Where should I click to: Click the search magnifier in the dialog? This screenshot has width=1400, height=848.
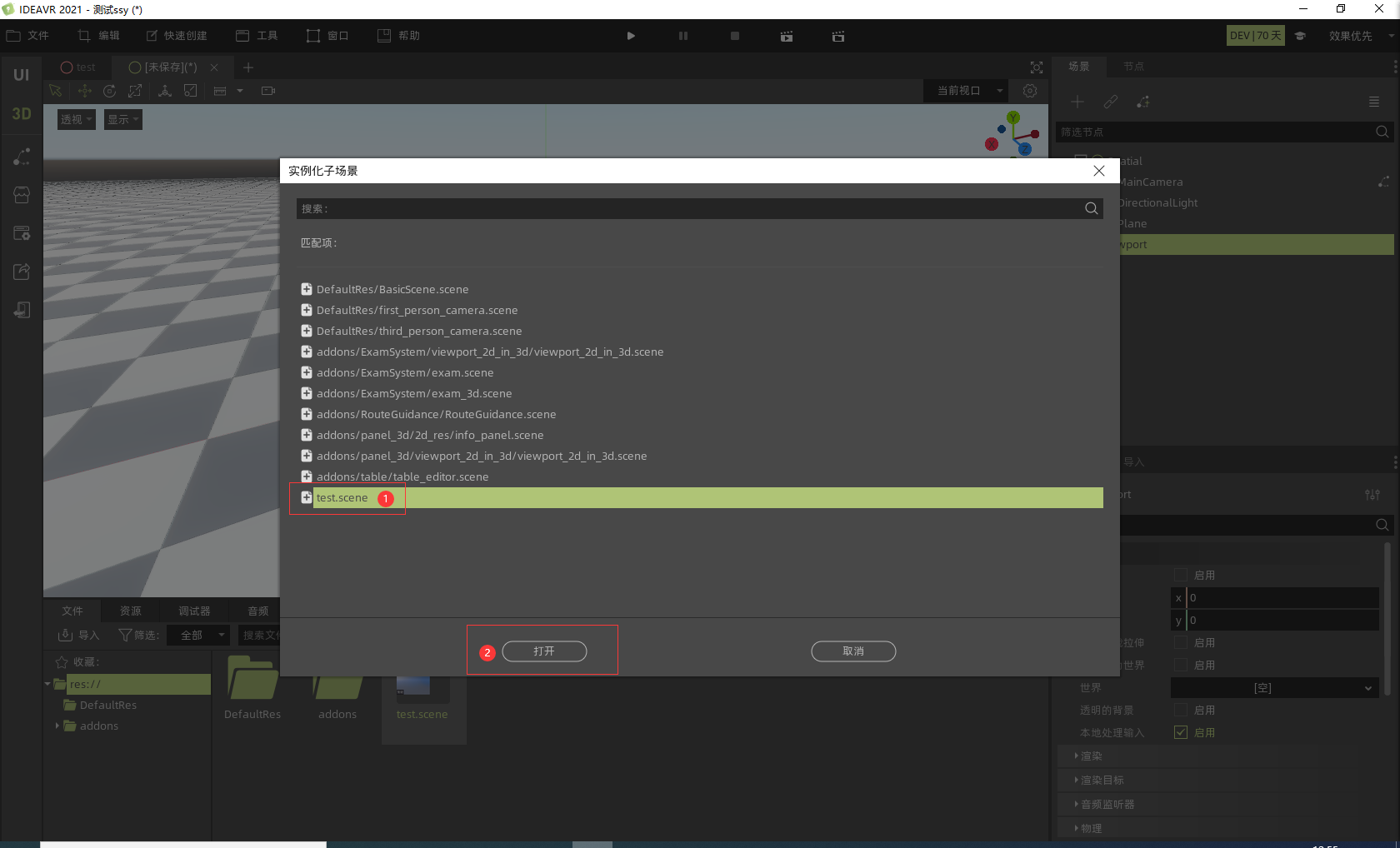1091,208
